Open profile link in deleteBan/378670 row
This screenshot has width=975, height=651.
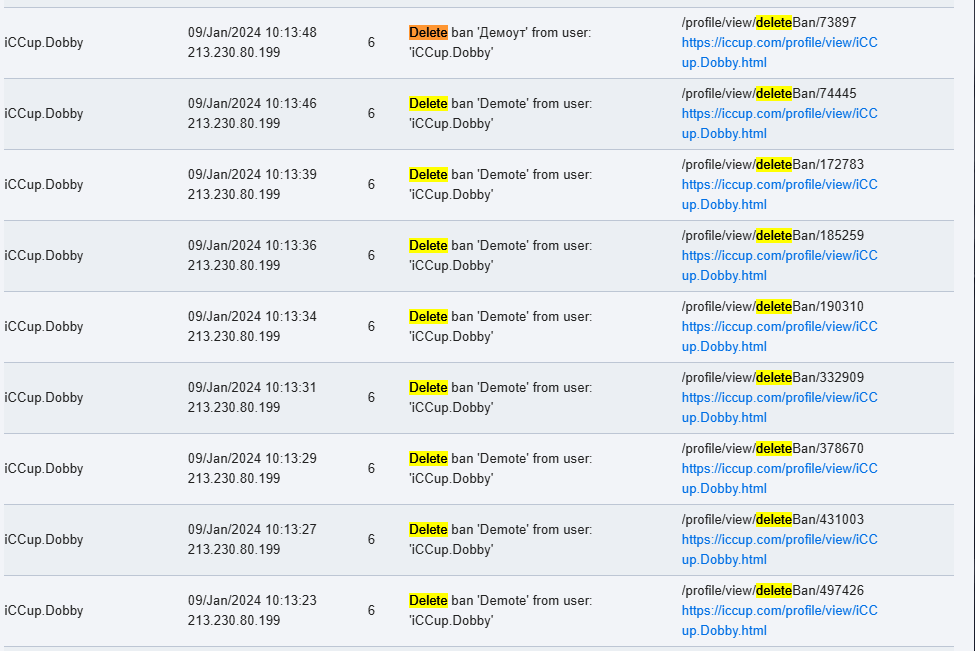pyautogui.click(x=779, y=478)
